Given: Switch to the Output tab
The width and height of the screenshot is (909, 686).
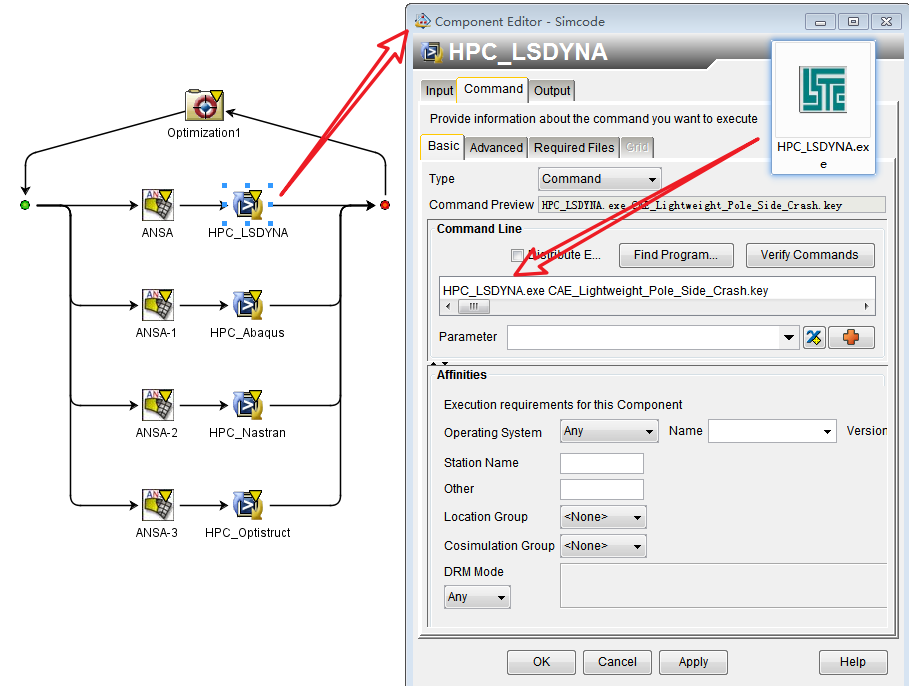Looking at the screenshot, I should (551, 90).
